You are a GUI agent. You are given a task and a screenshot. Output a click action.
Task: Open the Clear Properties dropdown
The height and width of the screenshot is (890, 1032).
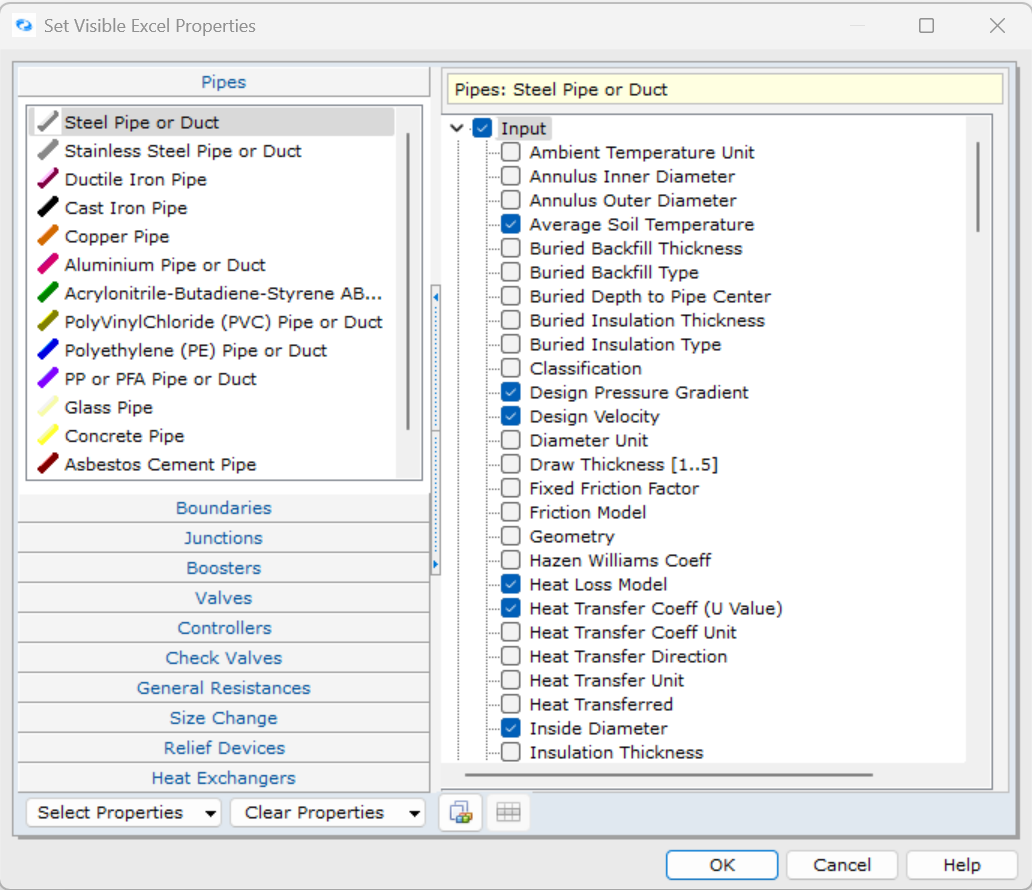pyautogui.click(x=327, y=813)
